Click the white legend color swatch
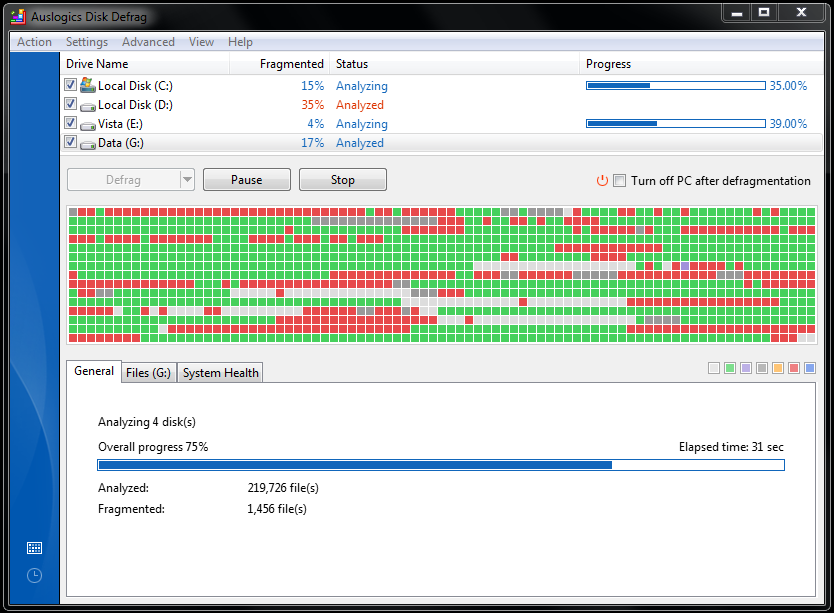This screenshot has height=613, width=834. point(714,368)
